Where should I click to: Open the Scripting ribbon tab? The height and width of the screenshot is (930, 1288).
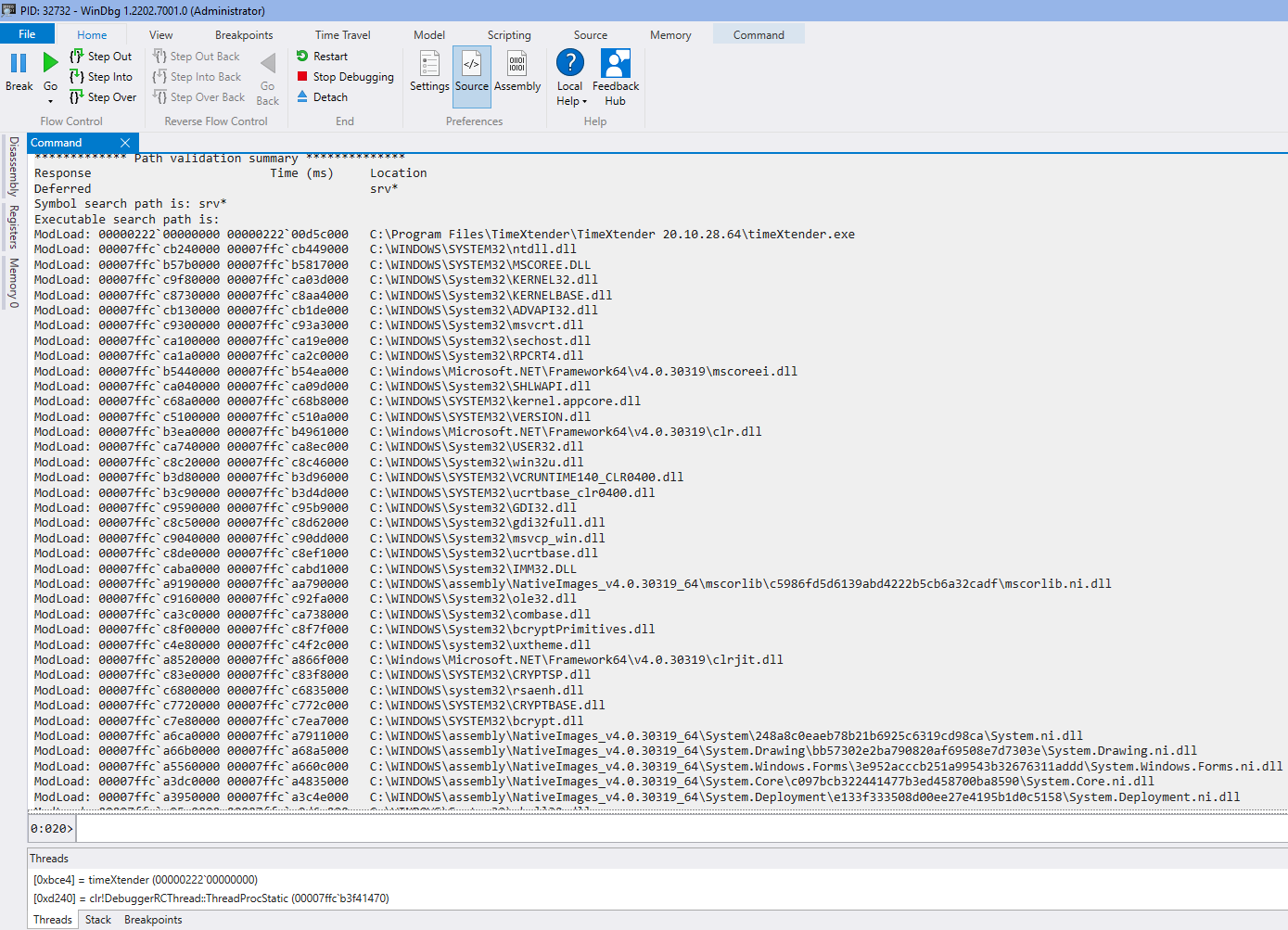[509, 35]
